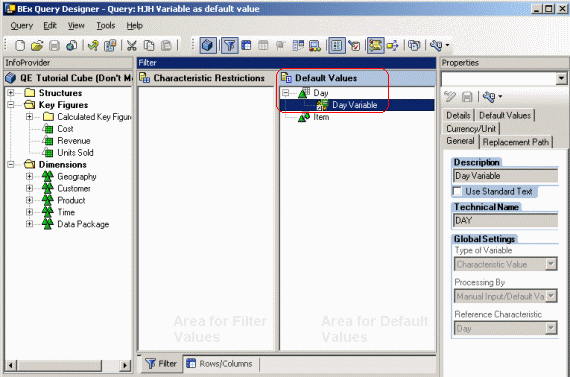The width and height of the screenshot is (570, 377).
Task: Expand the Data Package dimension
Action: (x=29, y=224)
